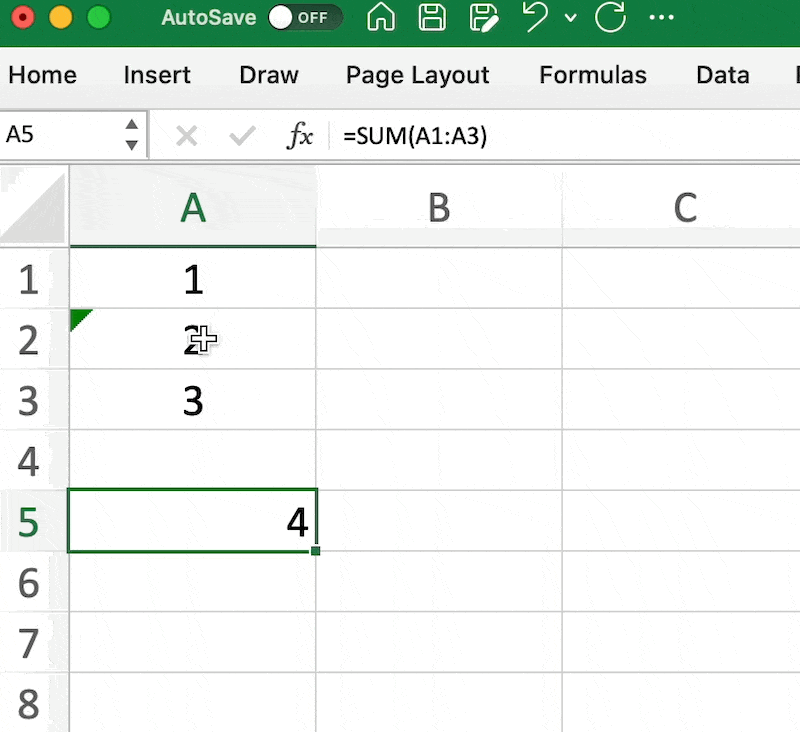Open the Draw ribbon tab
This screenshot has height=732, width=800.
[x=268, y=74]
